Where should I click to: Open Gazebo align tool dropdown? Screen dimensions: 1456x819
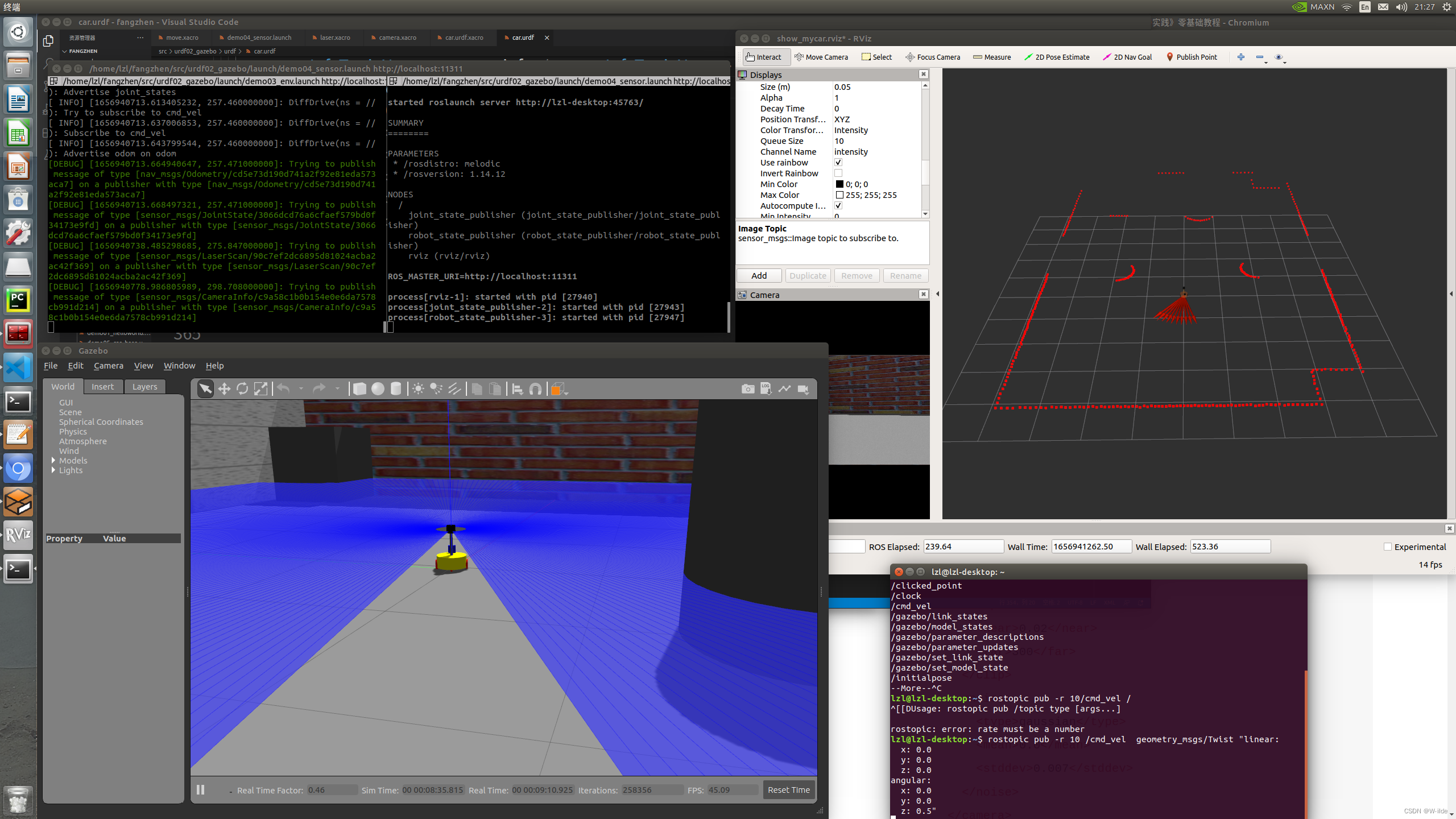517,389
